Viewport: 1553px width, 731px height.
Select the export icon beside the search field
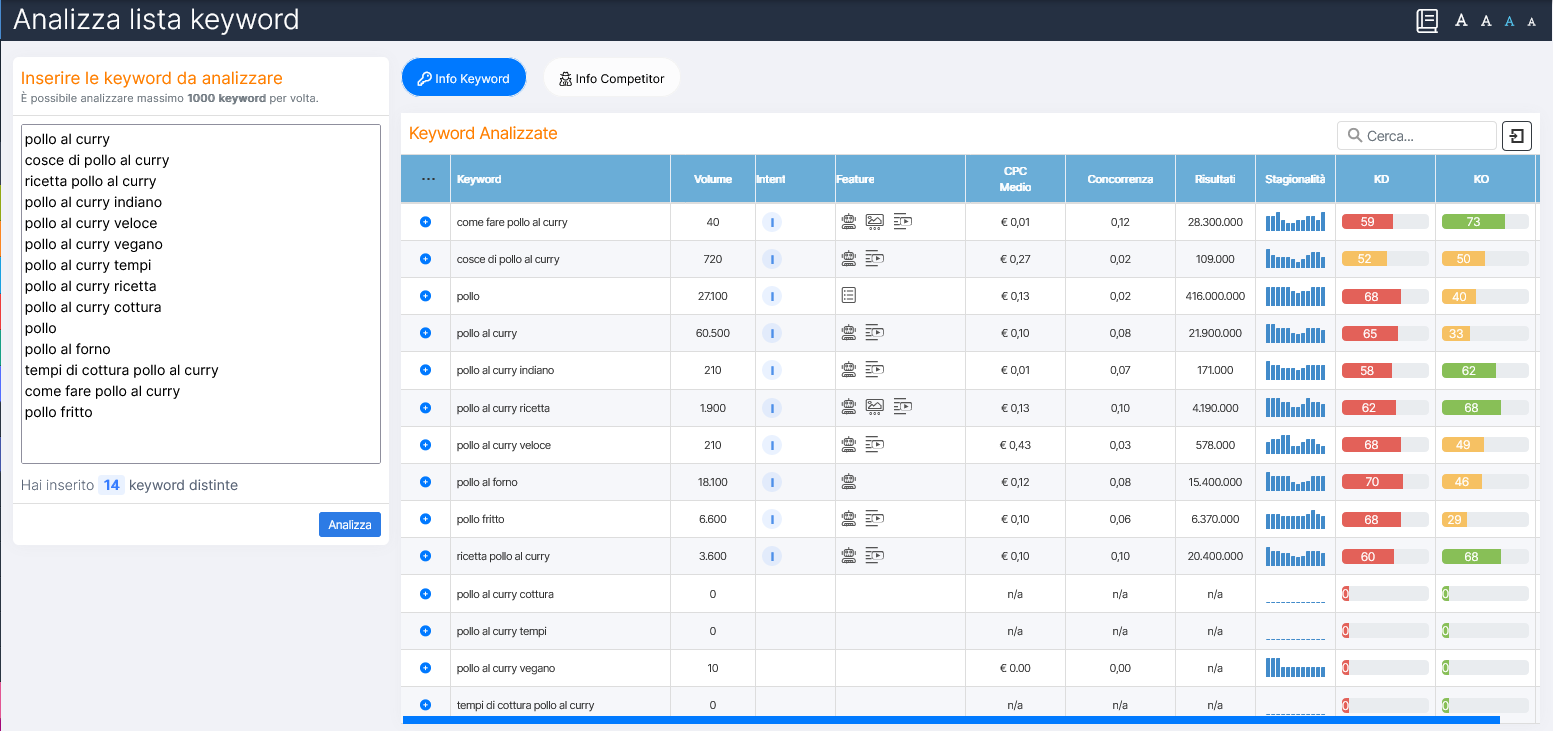point(1517,135)
